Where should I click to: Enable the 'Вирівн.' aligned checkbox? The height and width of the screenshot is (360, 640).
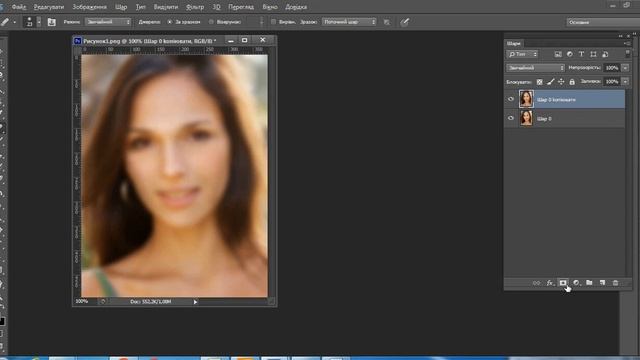click(273, 22)
